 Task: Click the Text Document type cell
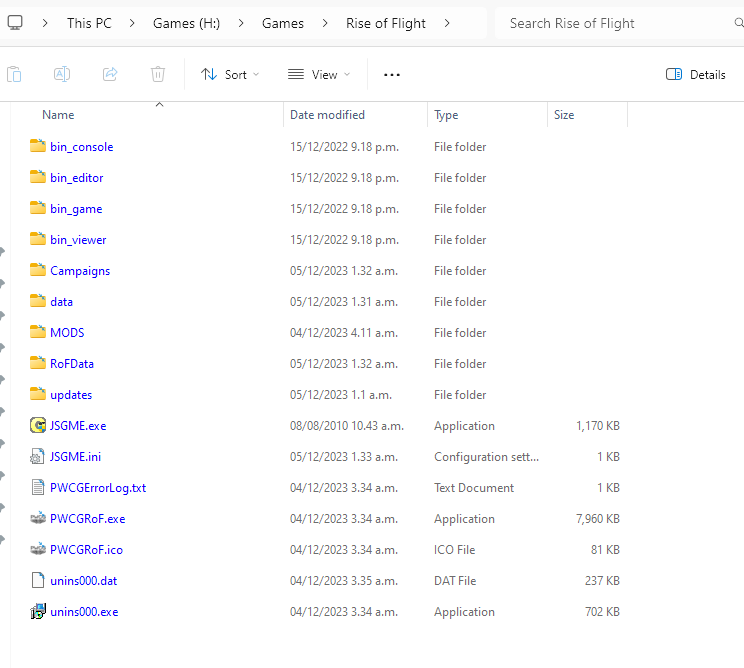474,488
